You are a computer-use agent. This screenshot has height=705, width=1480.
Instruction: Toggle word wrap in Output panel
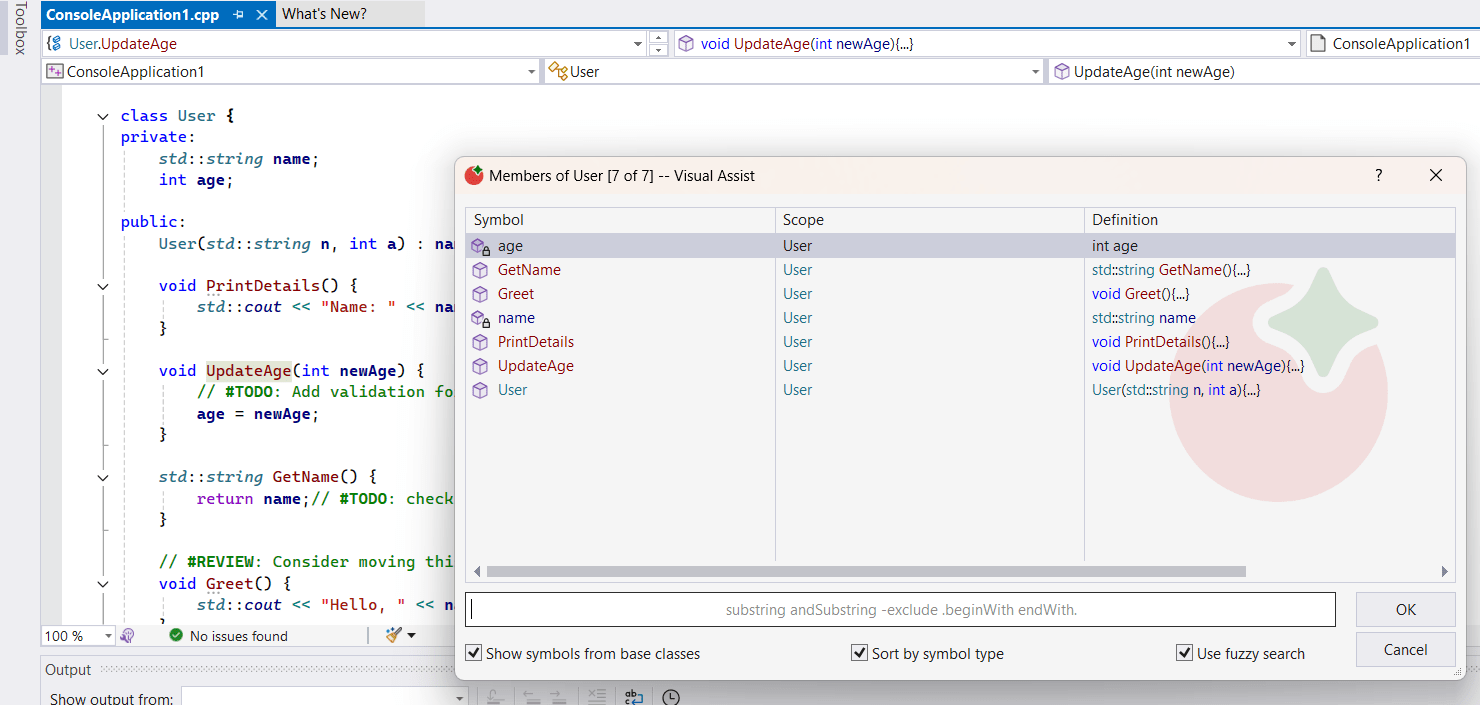(x=634, y=697)
